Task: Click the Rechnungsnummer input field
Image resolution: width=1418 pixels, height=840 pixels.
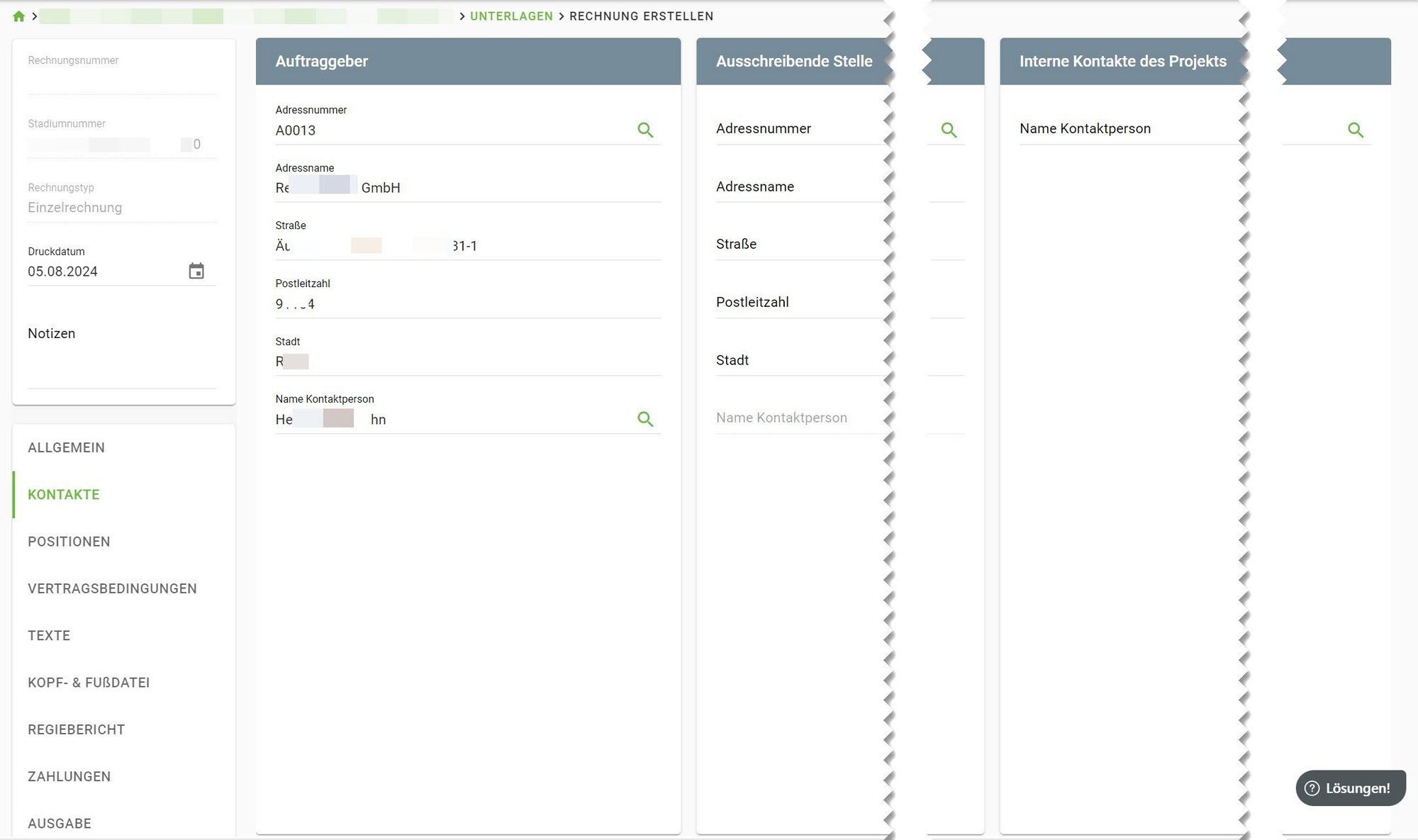Action: [x=122, y=80]
